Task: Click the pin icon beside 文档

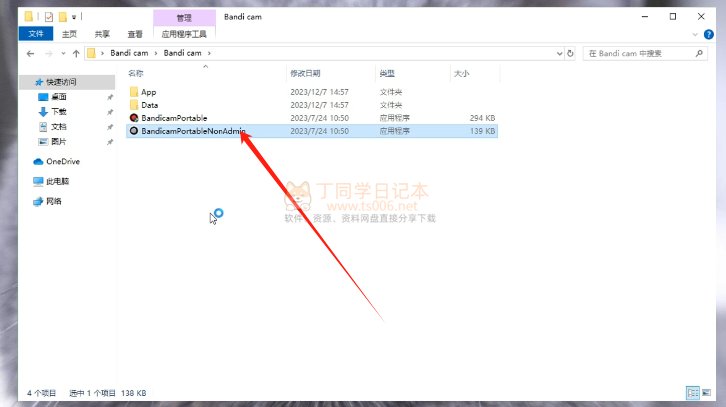Action: click(x=110, y=127)
